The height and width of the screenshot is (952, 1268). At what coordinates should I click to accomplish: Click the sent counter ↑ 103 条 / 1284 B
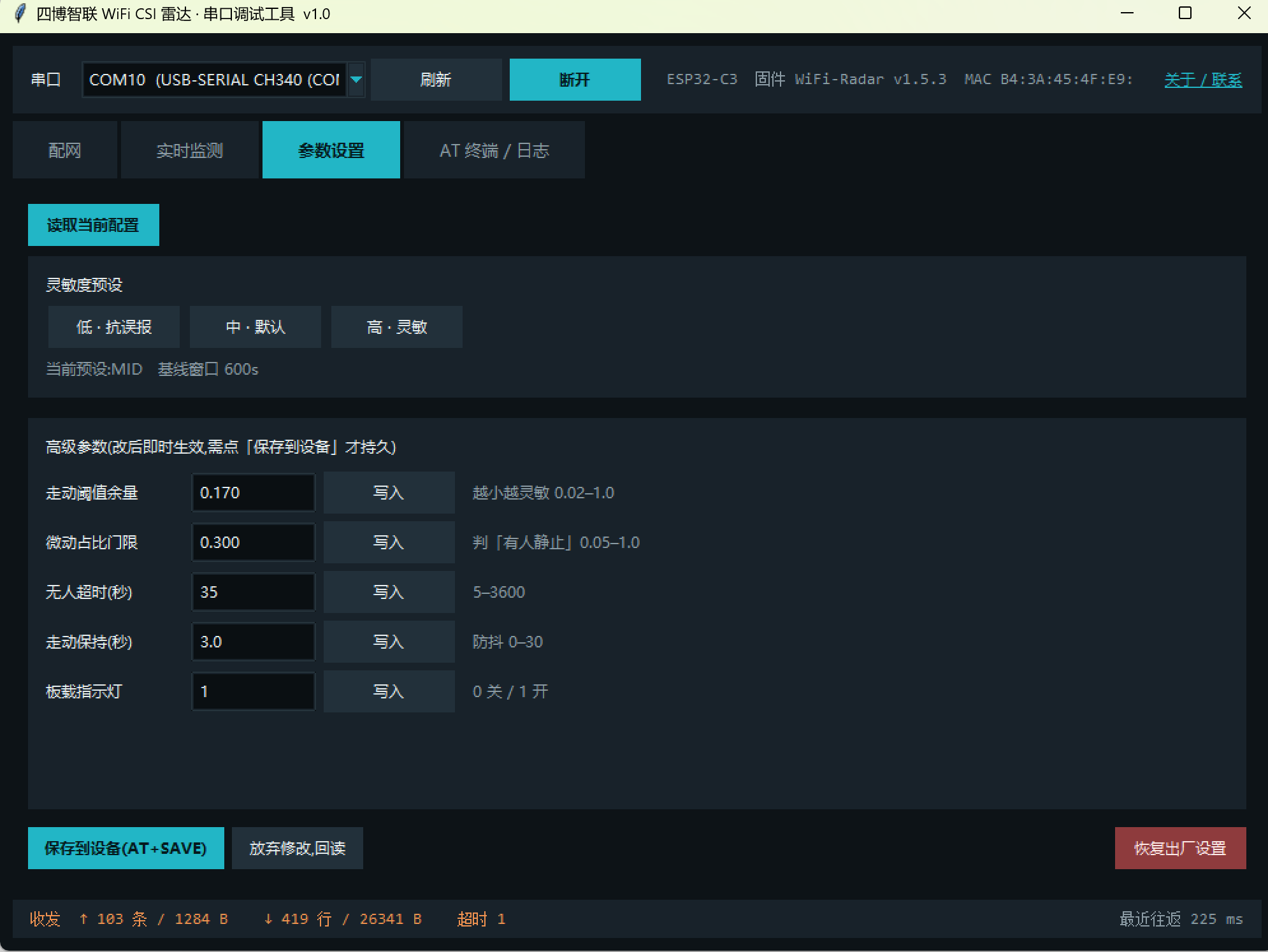click(153, 919)
